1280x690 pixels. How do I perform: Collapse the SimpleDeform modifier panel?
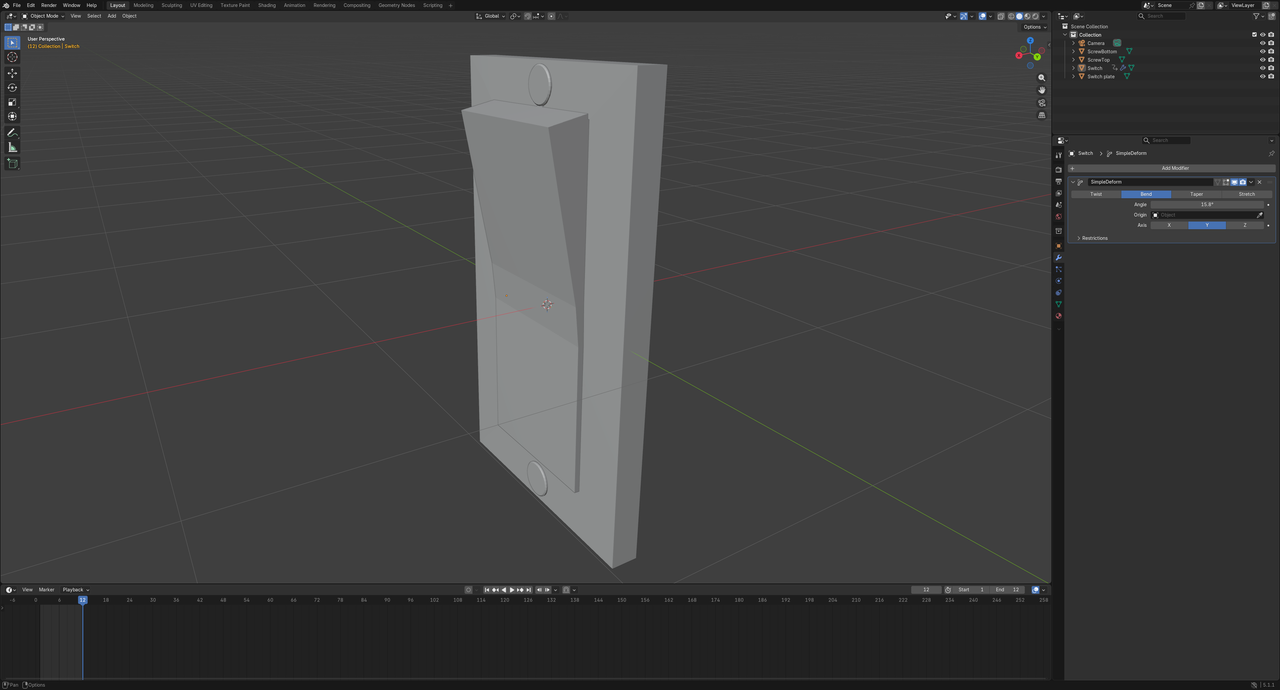pyautogui.click(x=1073, y=182)
